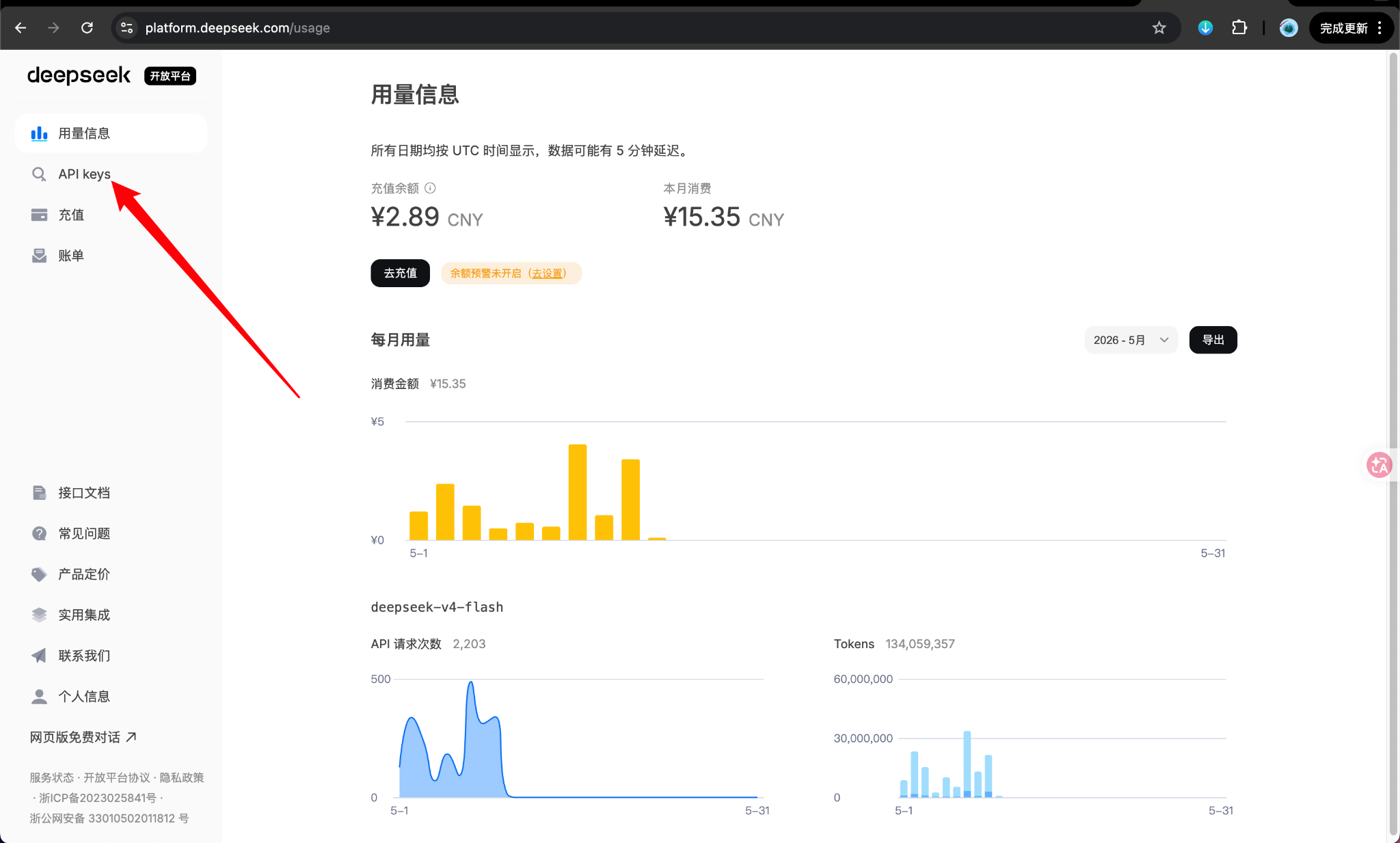Viewport: 1400px width, 843px height.
Task: Click the info icon beside 充值余额
Action: coord(430,188)
